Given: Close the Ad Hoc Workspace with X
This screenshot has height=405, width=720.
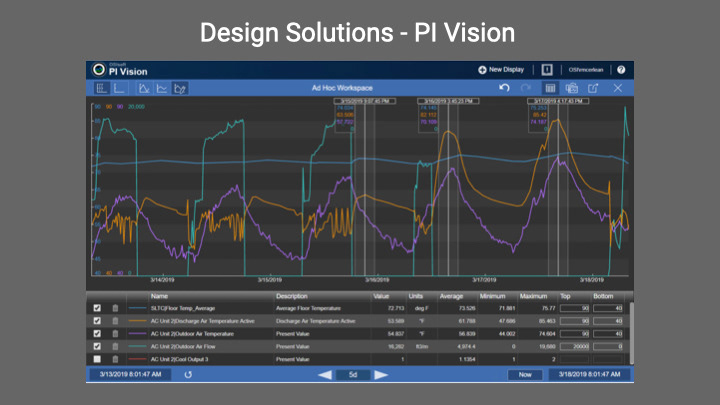Looking at the screenshot, I should coord(618,88).
